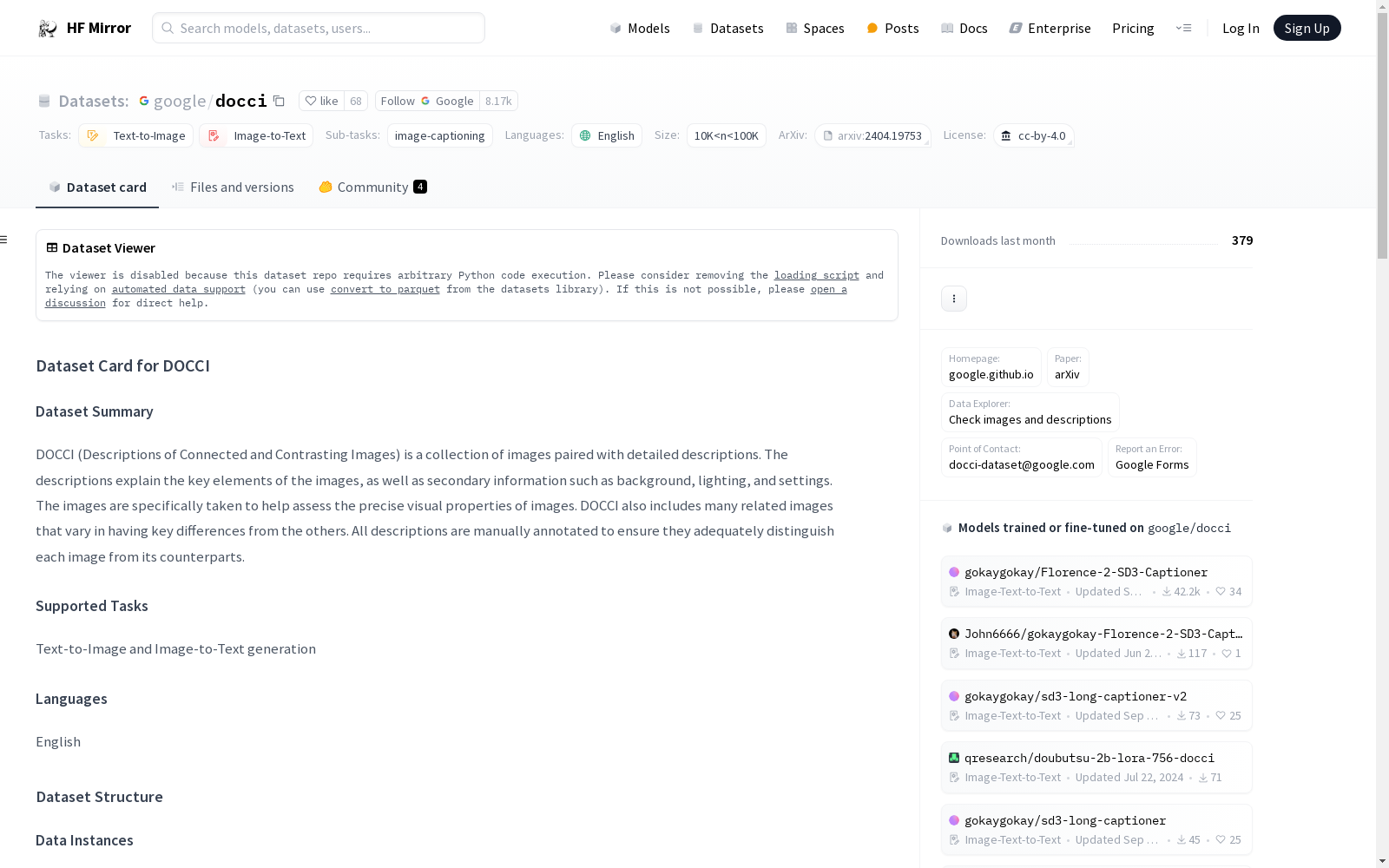Open the automated data support link
Viewport: 1389px width, 868px height.
[x=178, y=289]
